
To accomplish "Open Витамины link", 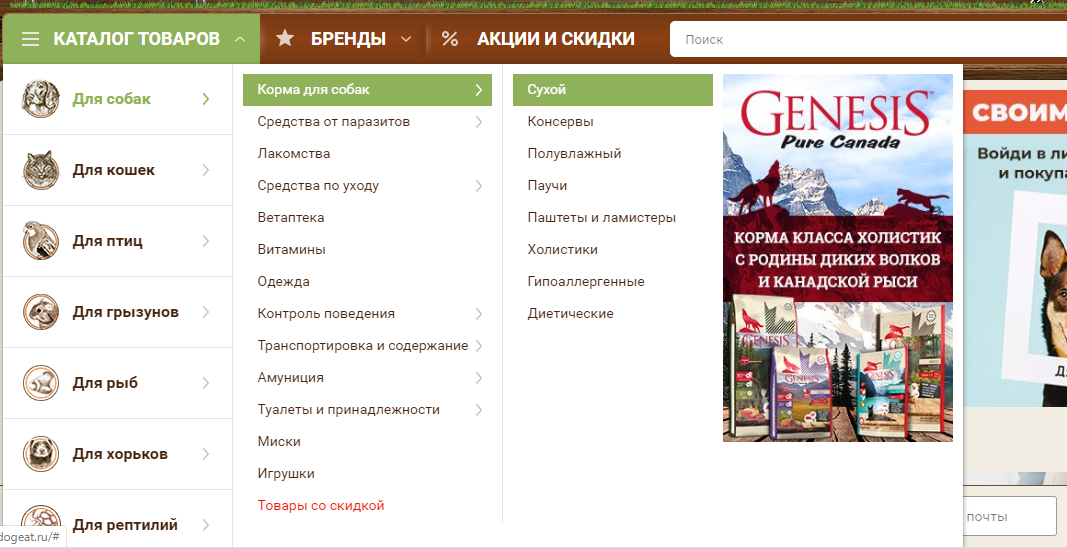I will click(x=291, y=250).
